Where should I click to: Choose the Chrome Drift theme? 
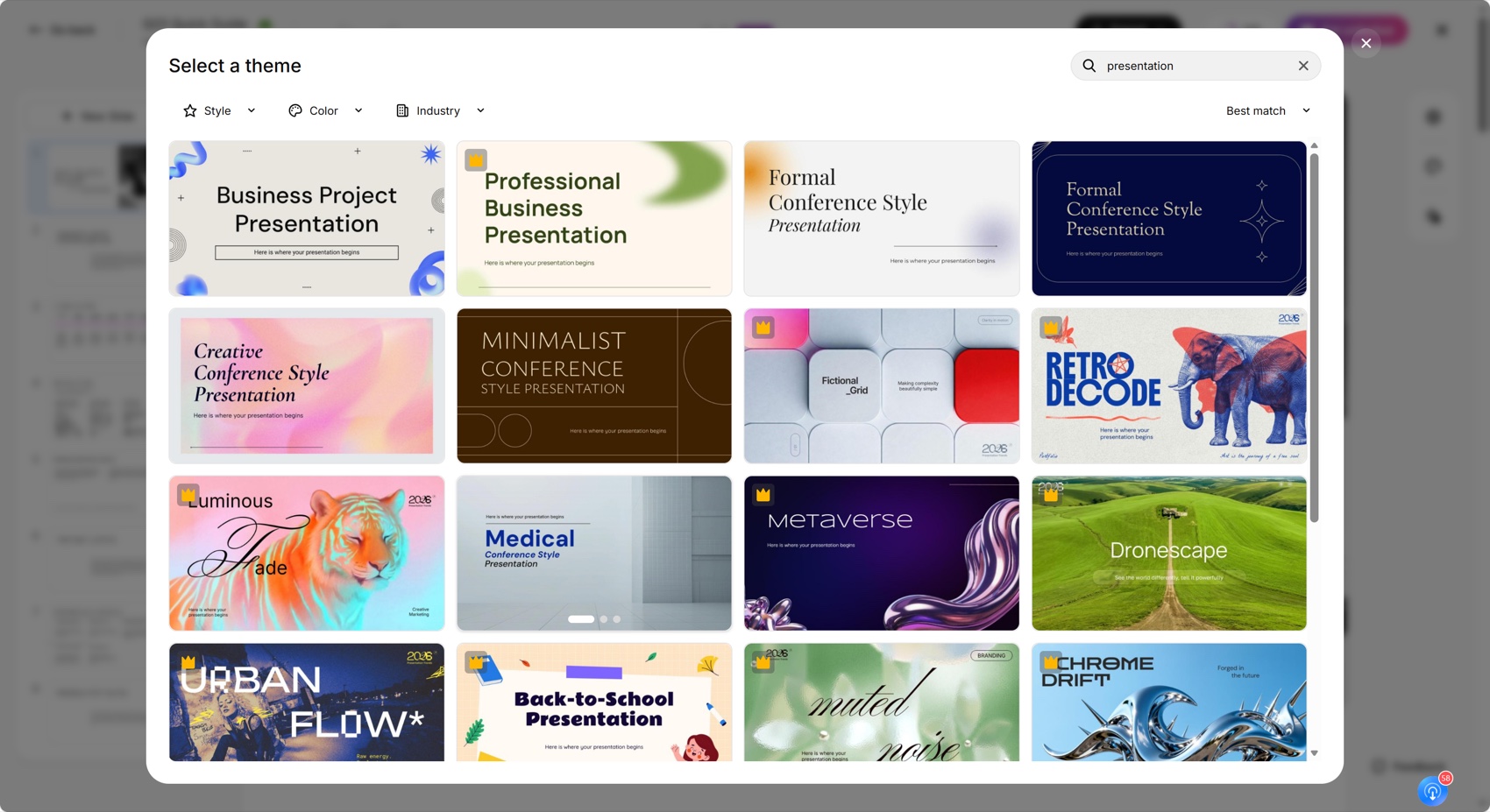pos(1169,703)
